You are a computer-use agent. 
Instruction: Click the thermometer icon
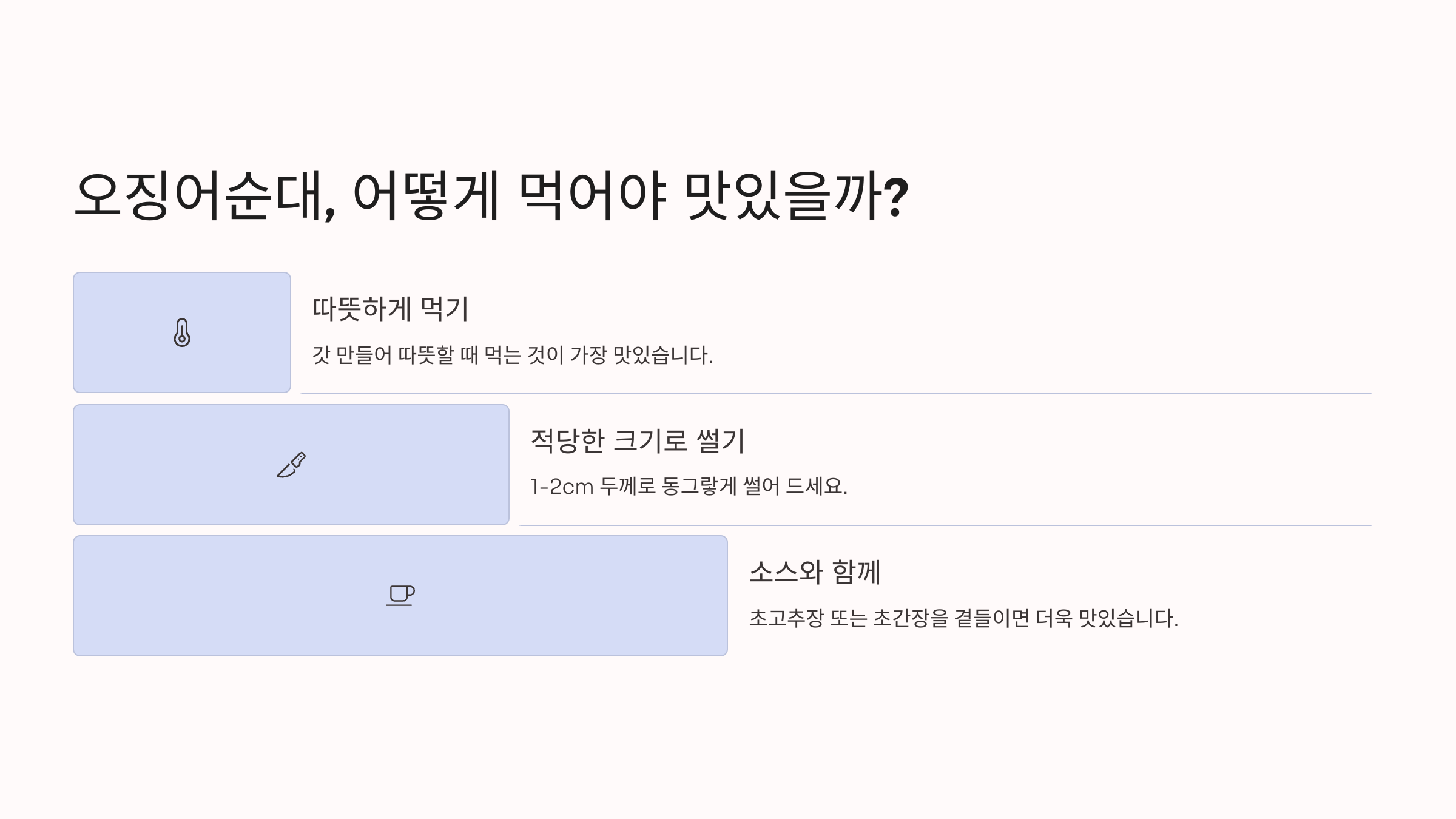182,332
